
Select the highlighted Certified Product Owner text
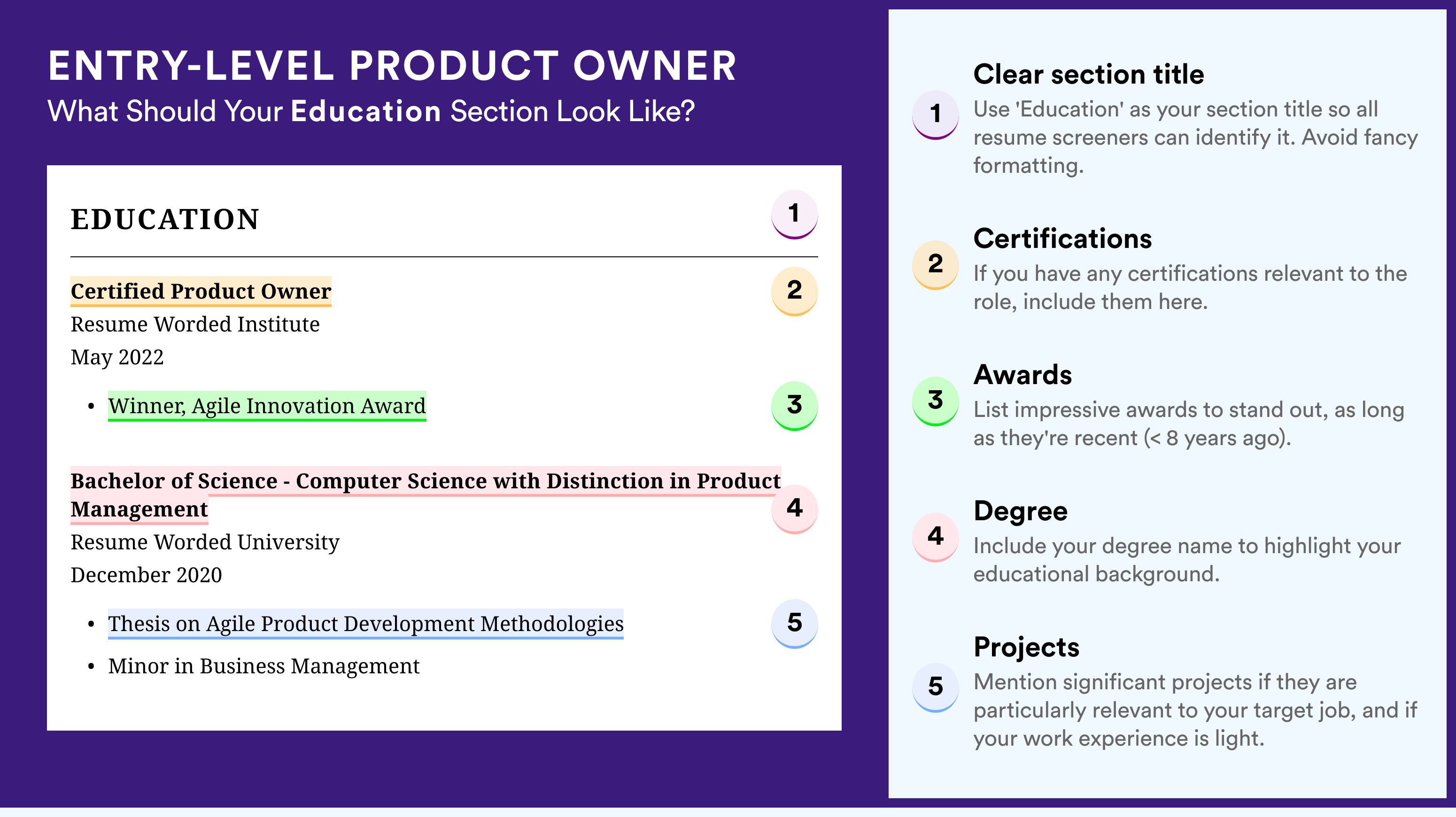coord(201,292)
